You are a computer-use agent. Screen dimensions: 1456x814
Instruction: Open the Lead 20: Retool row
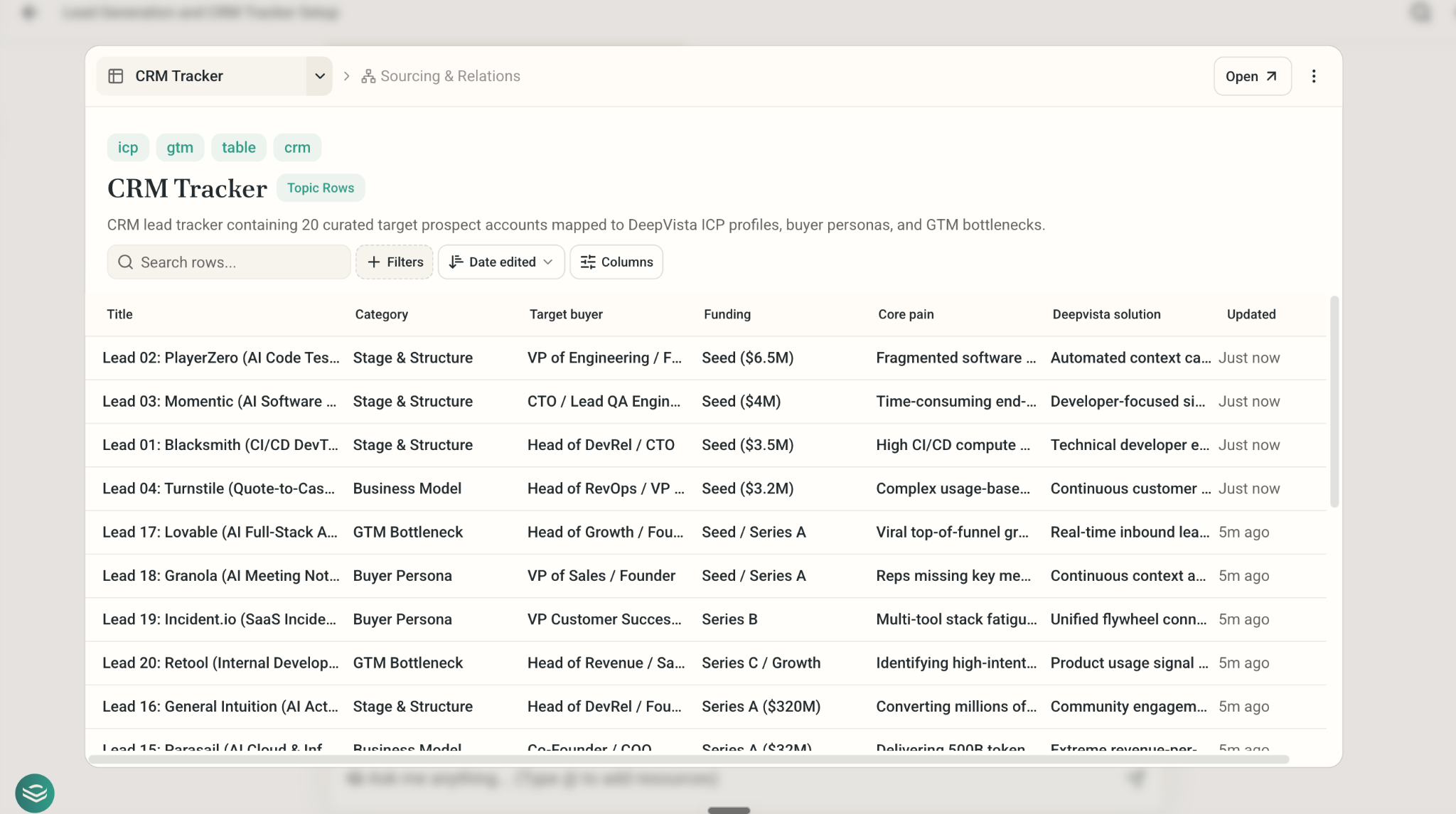[705, 663]
